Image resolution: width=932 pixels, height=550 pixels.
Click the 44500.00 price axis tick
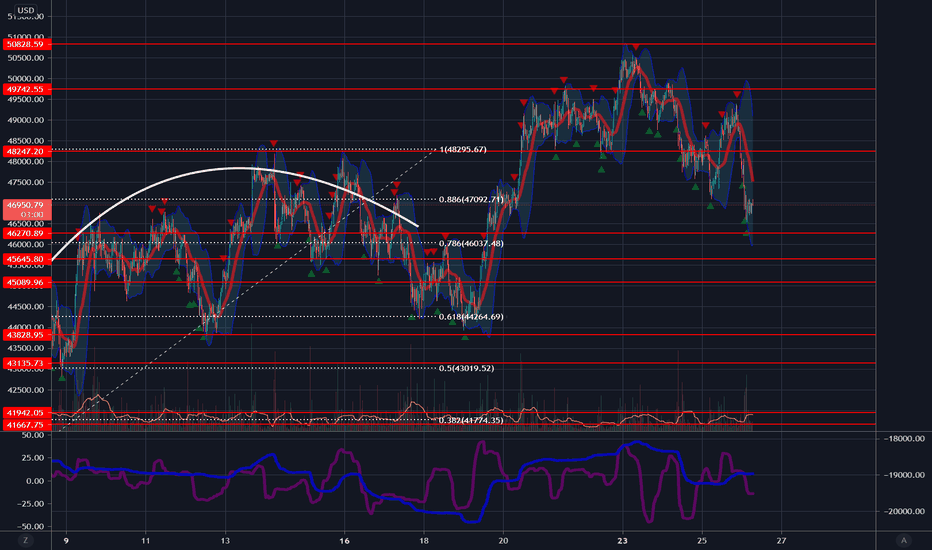(x=26, y=307)
